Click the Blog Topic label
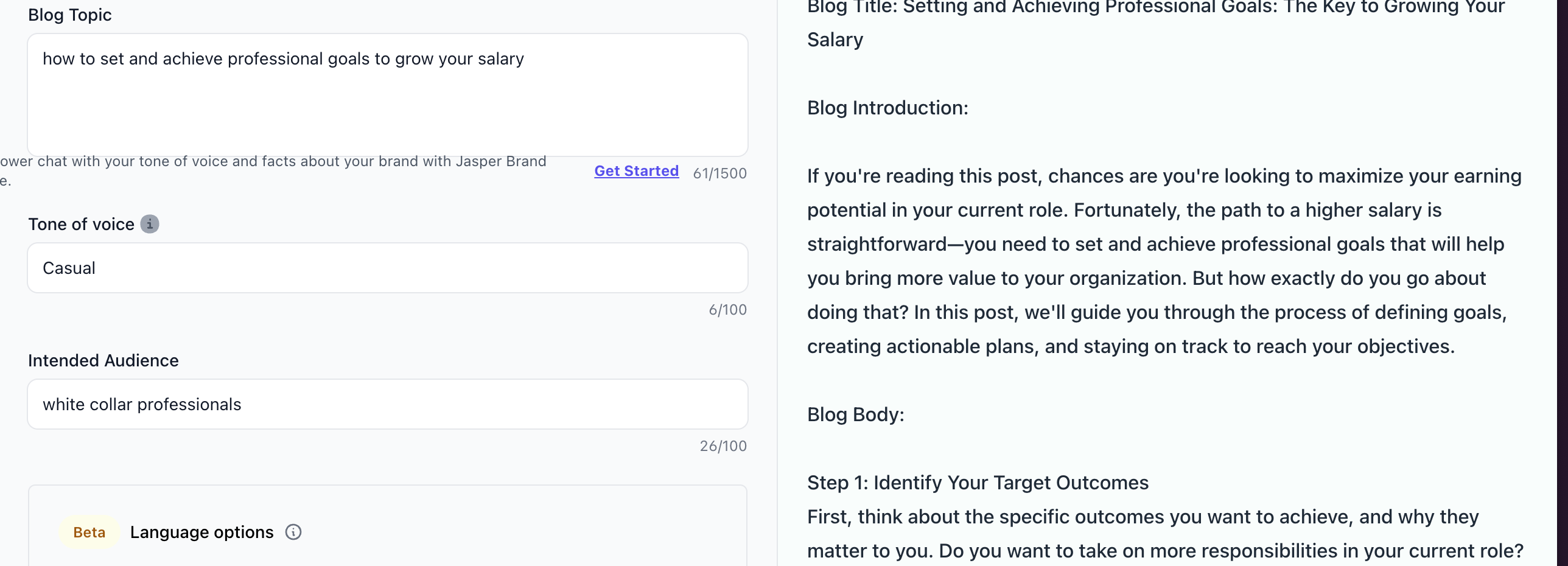Viewport: 1568px width, 566px height. point(69,15)
